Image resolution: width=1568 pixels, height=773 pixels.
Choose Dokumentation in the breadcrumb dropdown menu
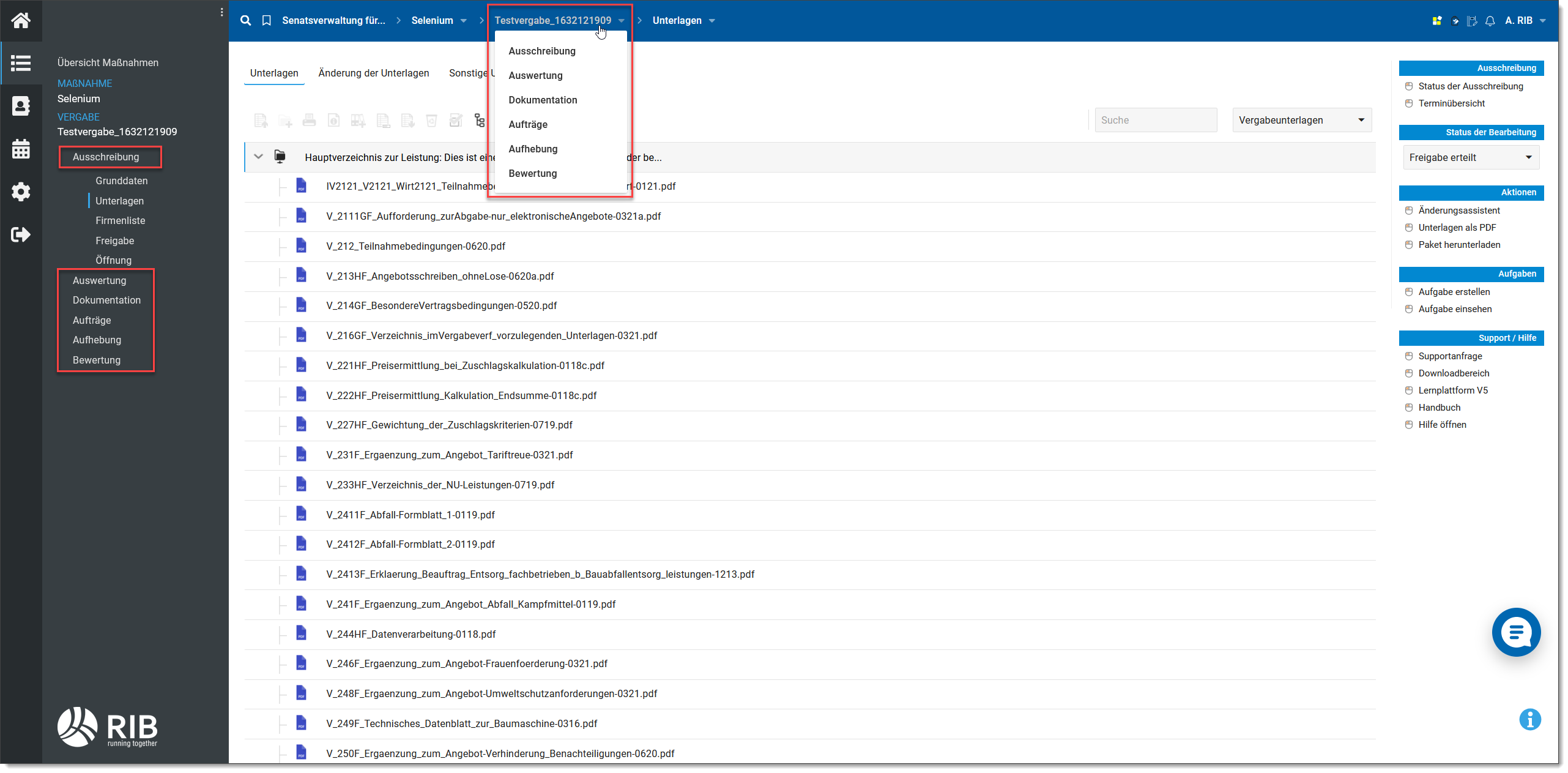pos(543,100)
